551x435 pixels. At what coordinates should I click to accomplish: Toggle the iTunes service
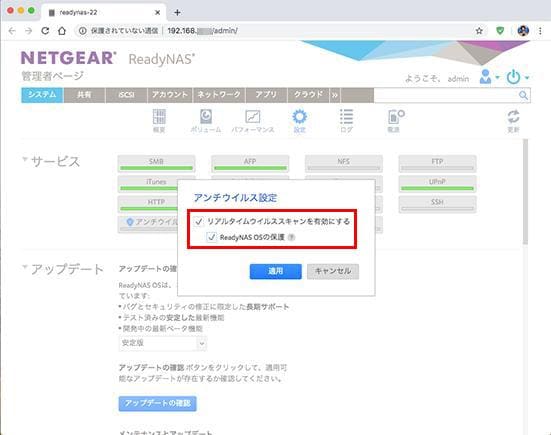[148, 184]
